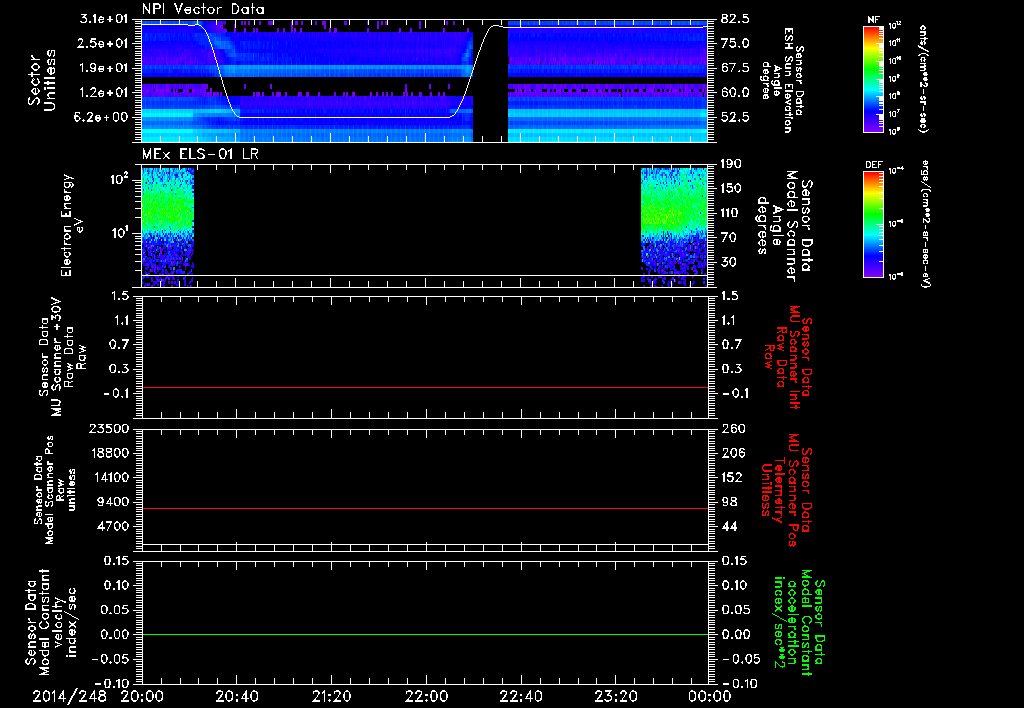The height and width of the screenshot is (708, 1024).
Task: Click the red 'MU Scanner Inh' axis title
Action: [788, 357]
